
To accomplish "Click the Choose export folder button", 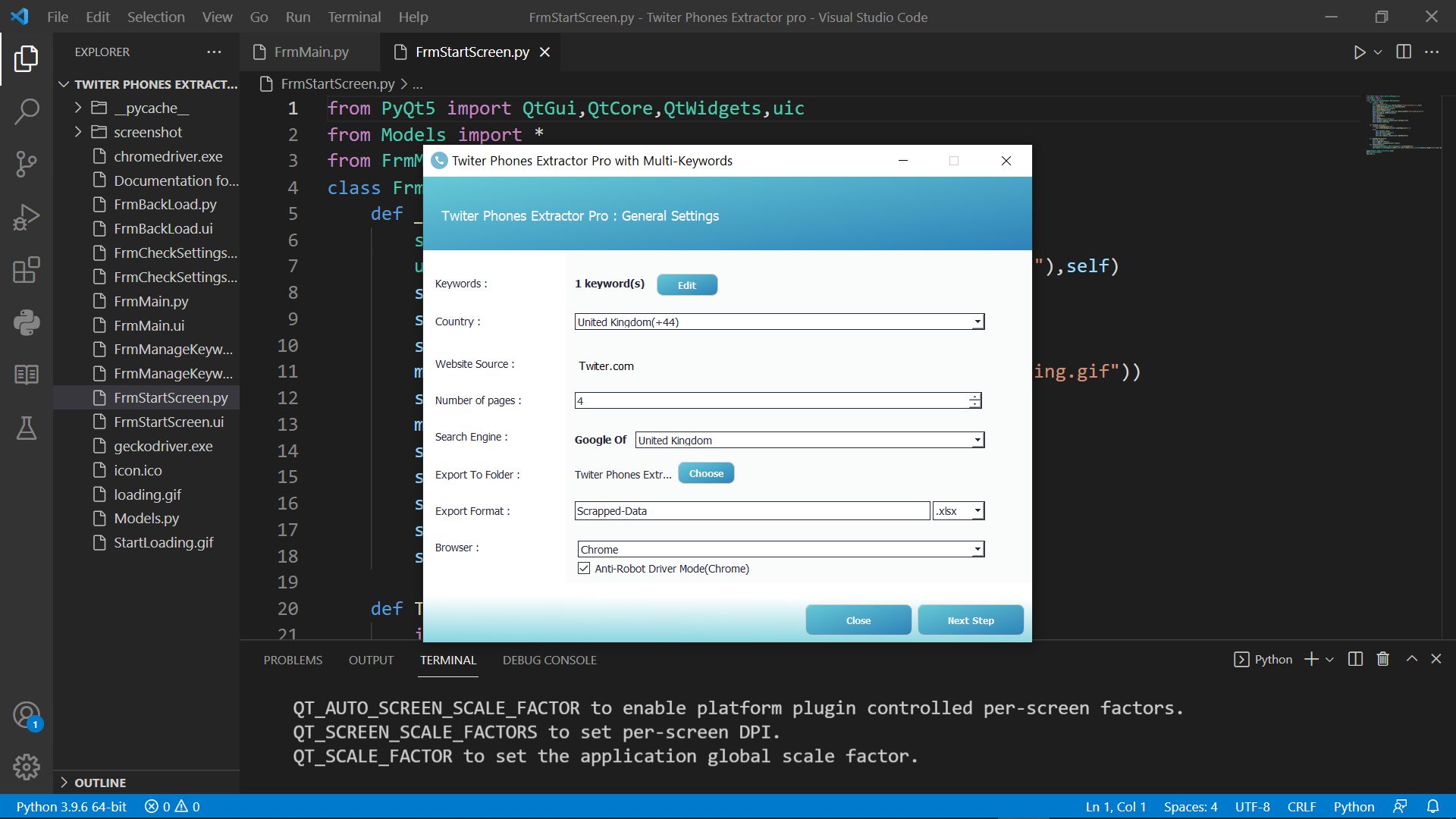I will pos(706,473).
